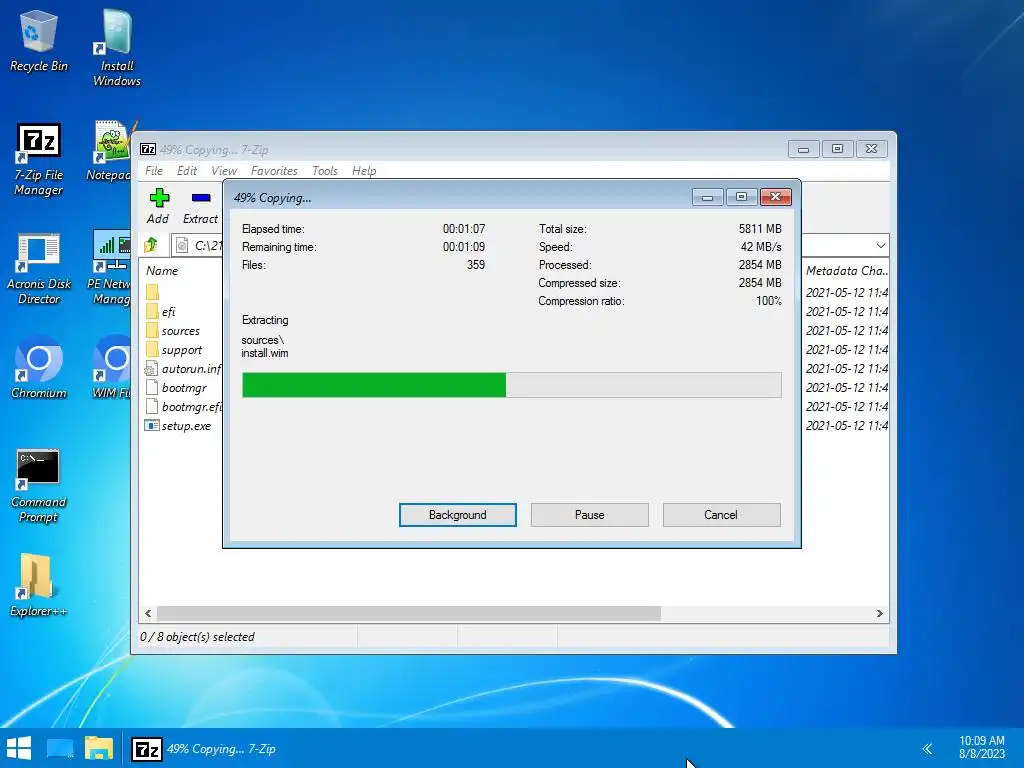Click the 7-Zip copying taskbar button
Viewport: 1024px width, 768px height.
click(204, 748)
